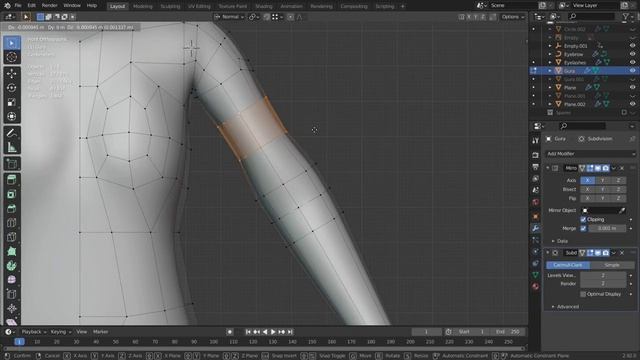Toggle the Merge checkbox
640x360 pixels.
(583, 228)
